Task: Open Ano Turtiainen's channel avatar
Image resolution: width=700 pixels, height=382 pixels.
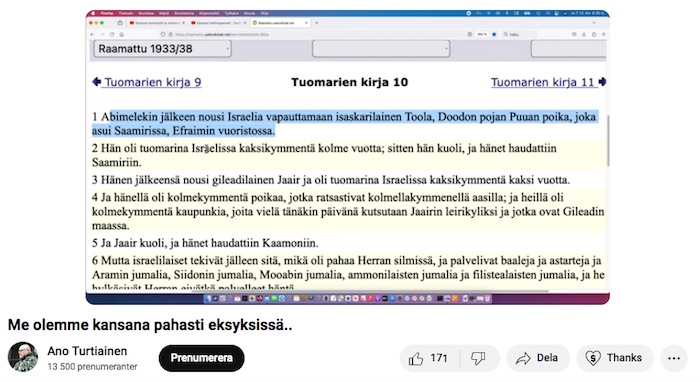Action: [23, 357]
